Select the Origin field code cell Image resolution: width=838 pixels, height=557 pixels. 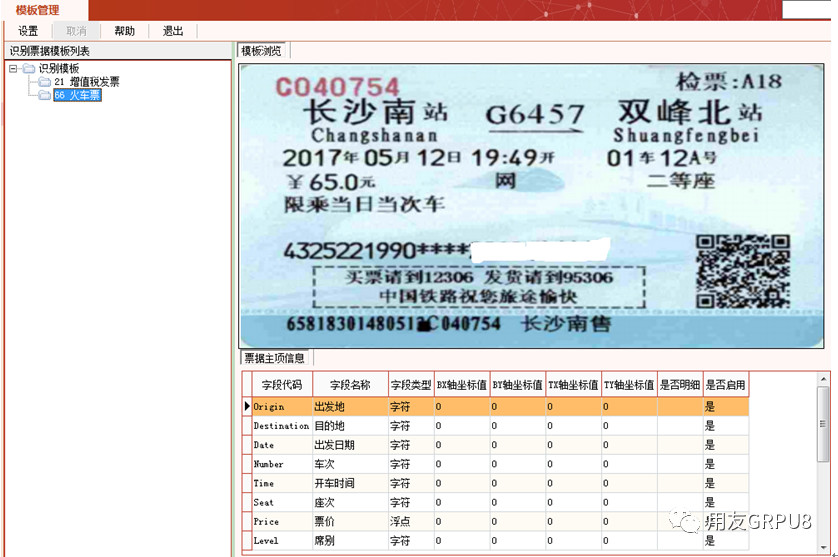pos(282,407)
